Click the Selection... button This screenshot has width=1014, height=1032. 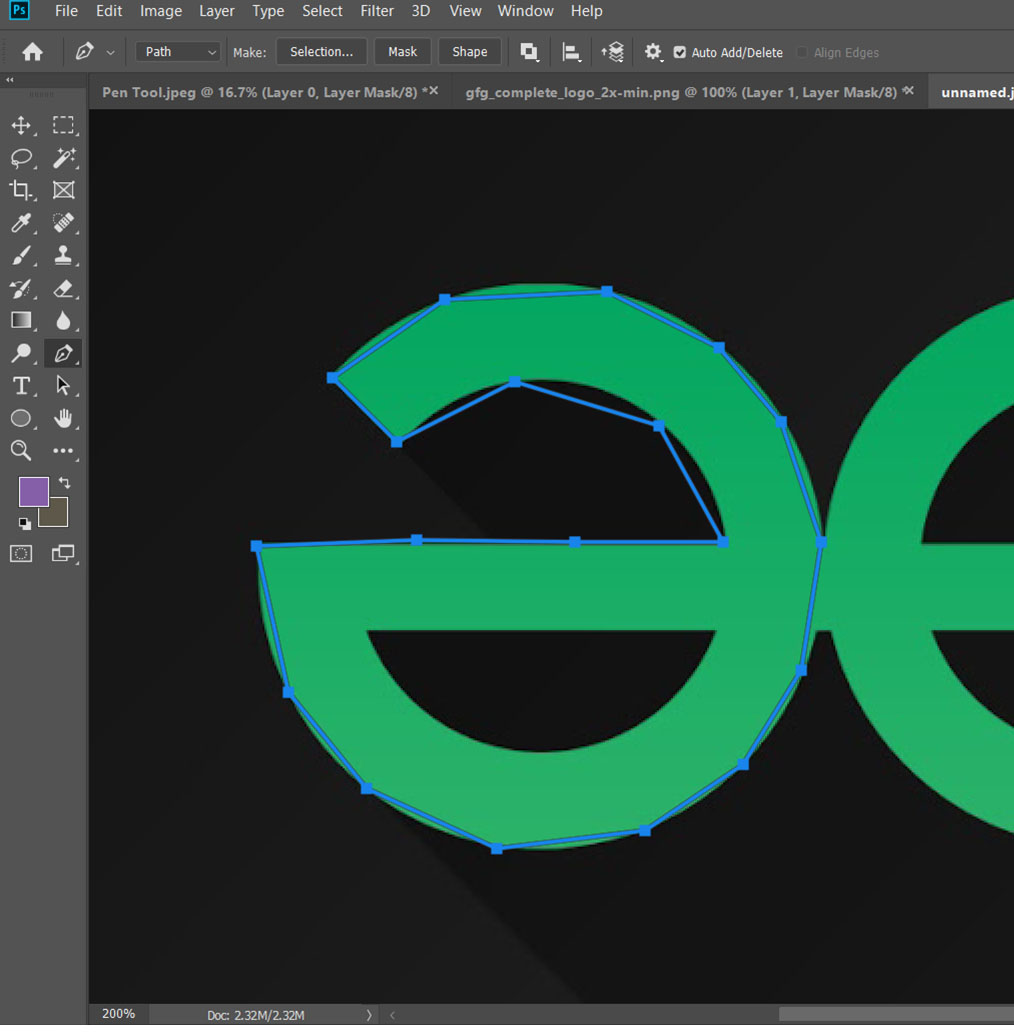coord(321,52)
